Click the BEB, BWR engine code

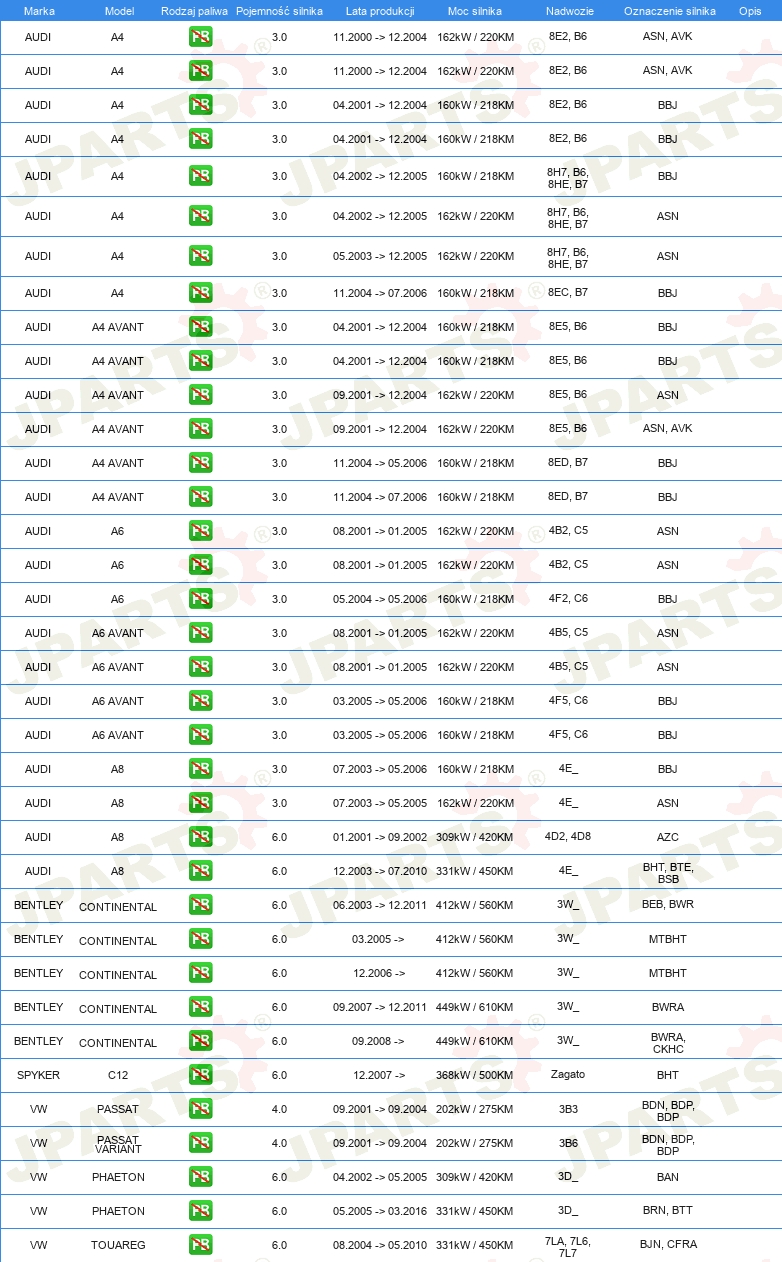(668, 904)
